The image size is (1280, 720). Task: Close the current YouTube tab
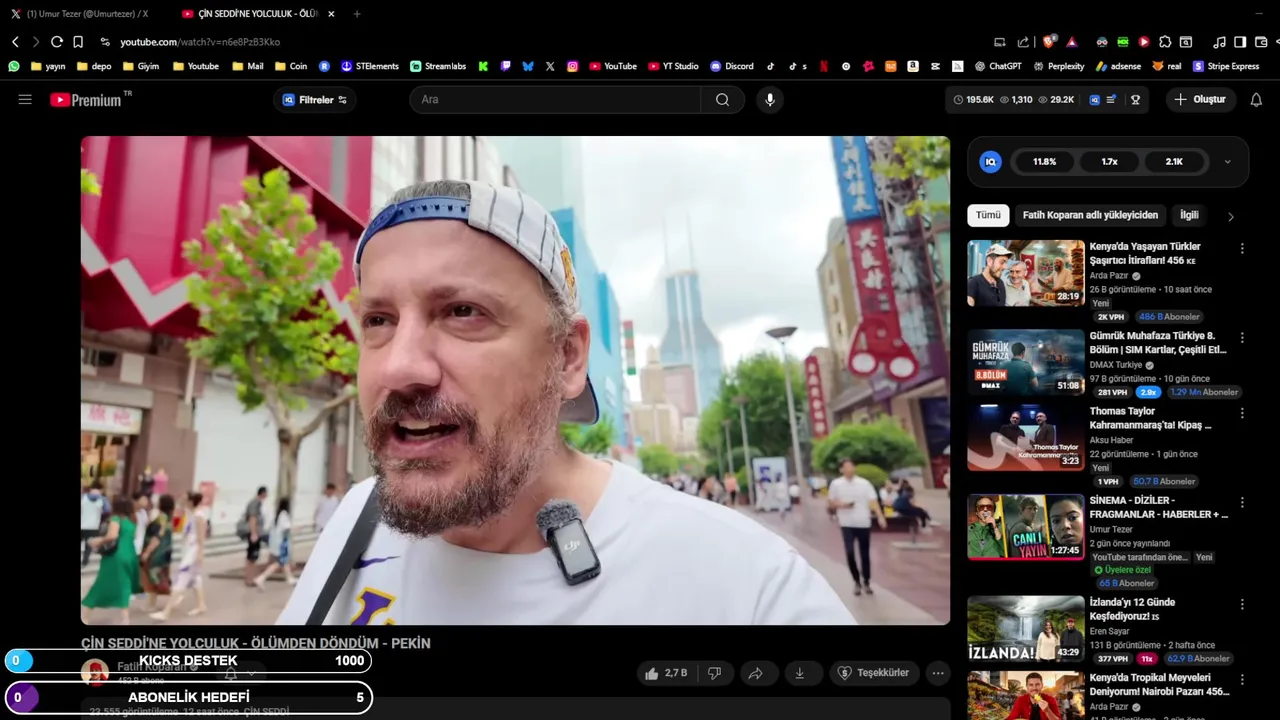pyautogui.click(x=331, y=14)
